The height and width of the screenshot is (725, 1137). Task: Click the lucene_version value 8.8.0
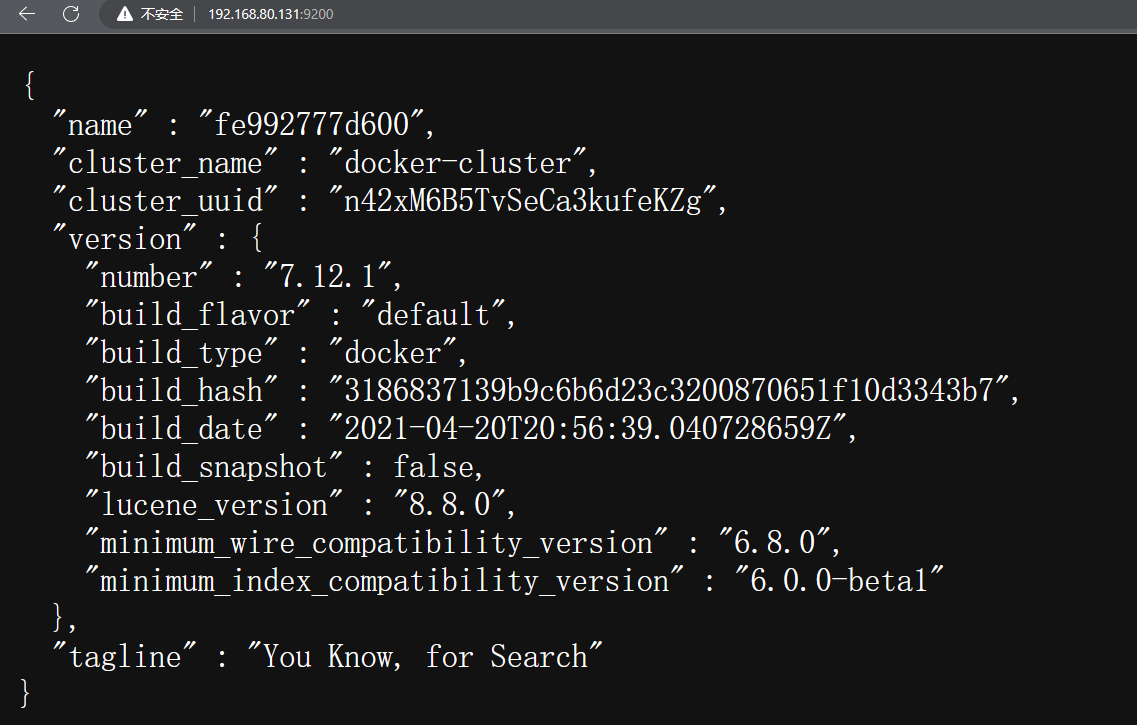[x=450, y=504]
